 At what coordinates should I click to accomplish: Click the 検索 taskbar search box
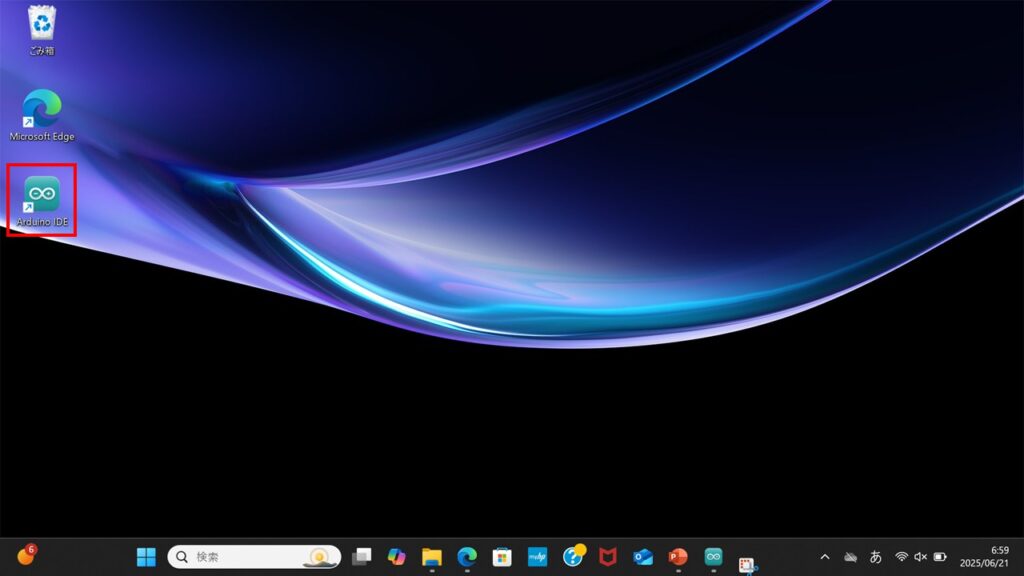click(x=254, y=556)
